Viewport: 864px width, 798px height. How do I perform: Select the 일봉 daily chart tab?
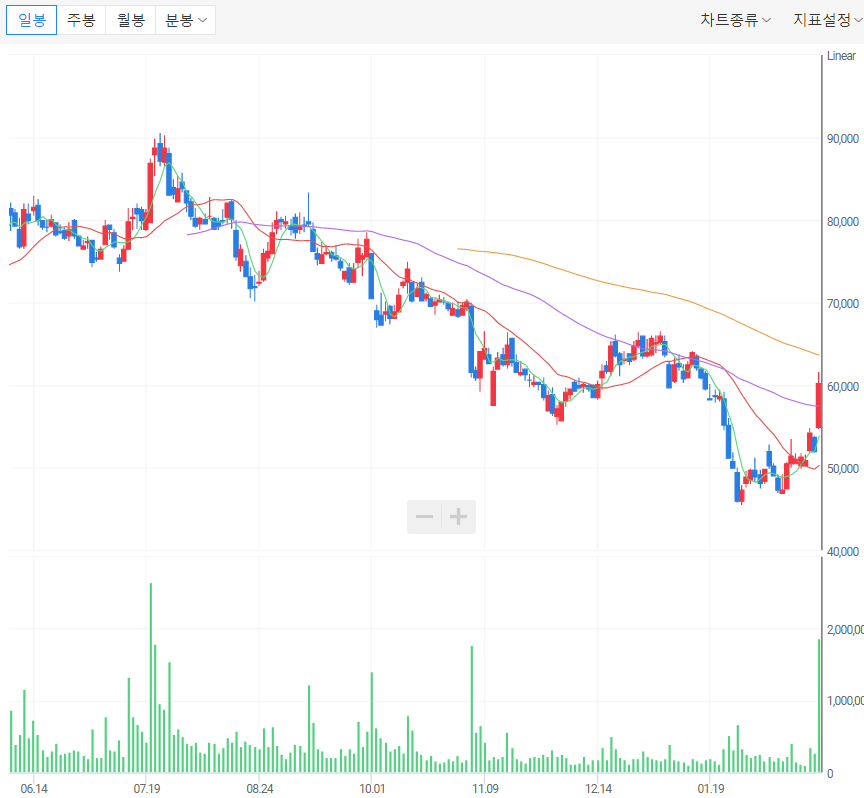(31, 20)
